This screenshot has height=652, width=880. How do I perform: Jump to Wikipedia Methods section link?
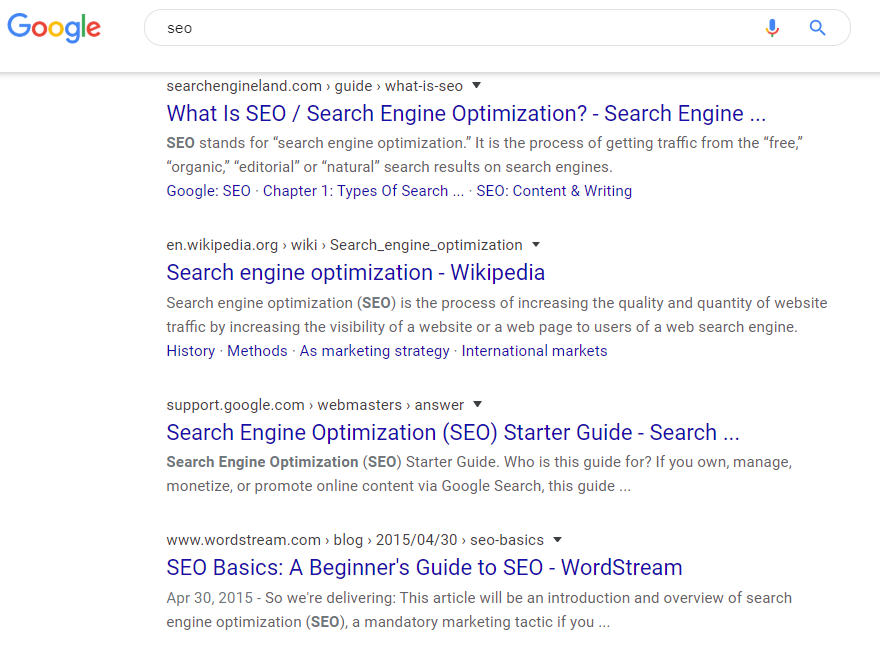click(257, 351)
